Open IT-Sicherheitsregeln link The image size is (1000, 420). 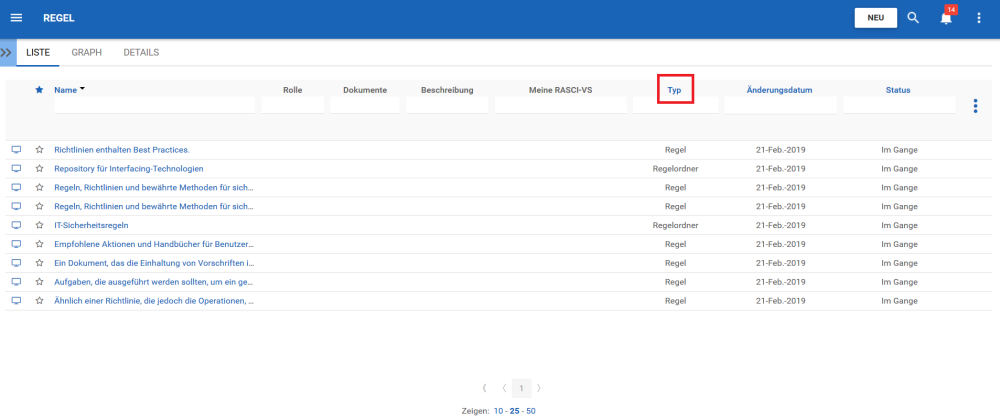click(92, 225)
